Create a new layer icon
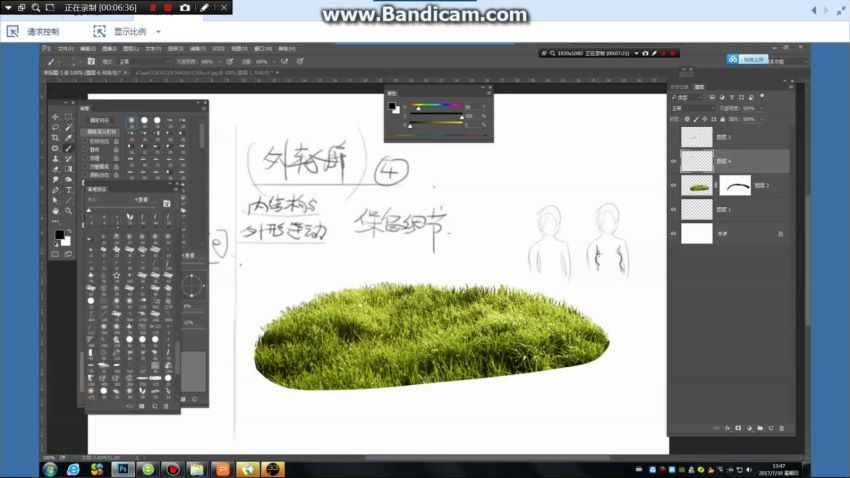Screen dimensions: 850x478 tap(771, 428)
